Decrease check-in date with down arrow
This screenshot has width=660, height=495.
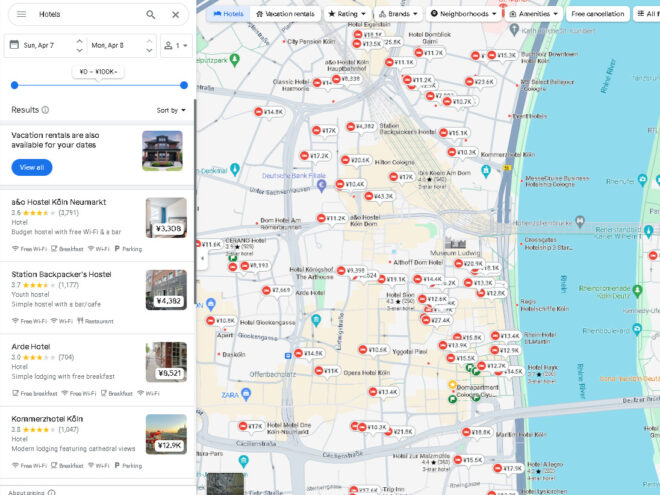pyautogui.click(x=79, y=50)
